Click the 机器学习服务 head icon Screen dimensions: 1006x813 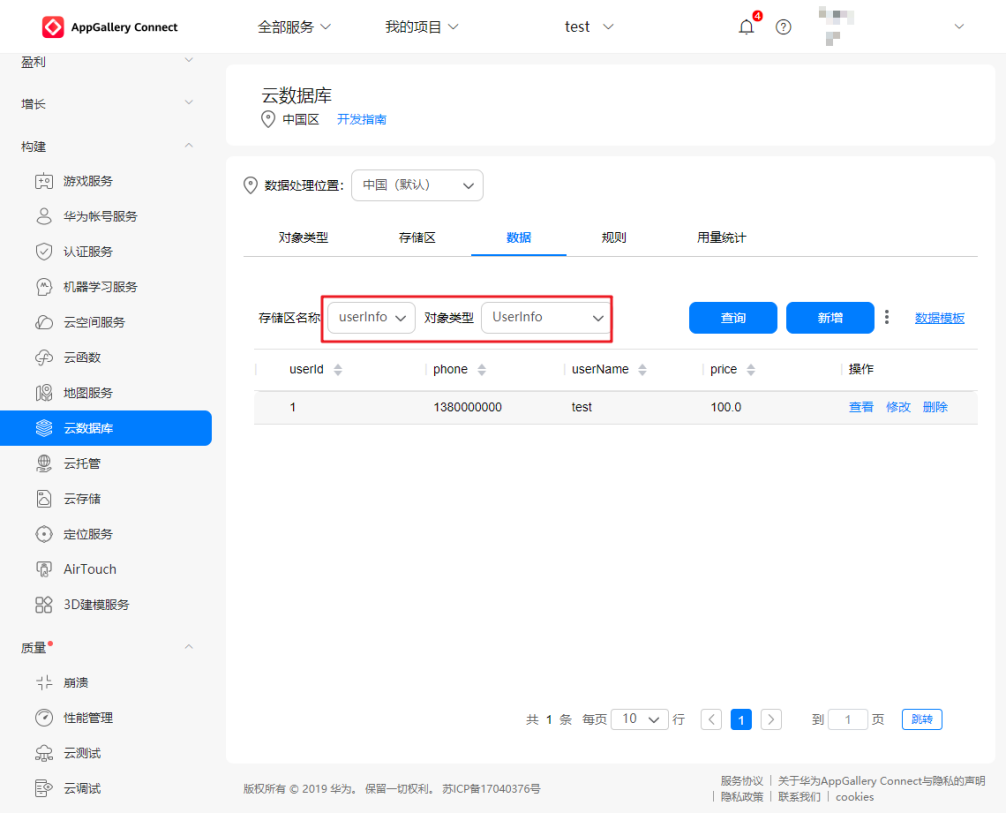tap(44, 287)
